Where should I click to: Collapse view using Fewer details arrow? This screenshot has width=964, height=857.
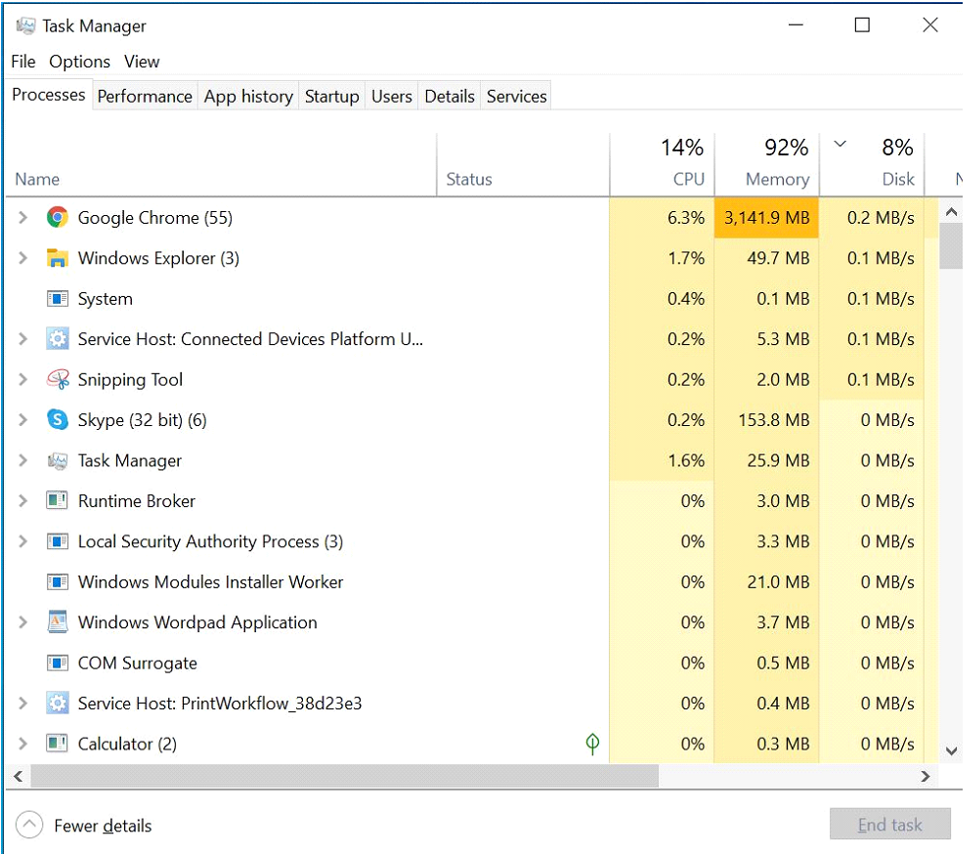[x=29, y=825]
